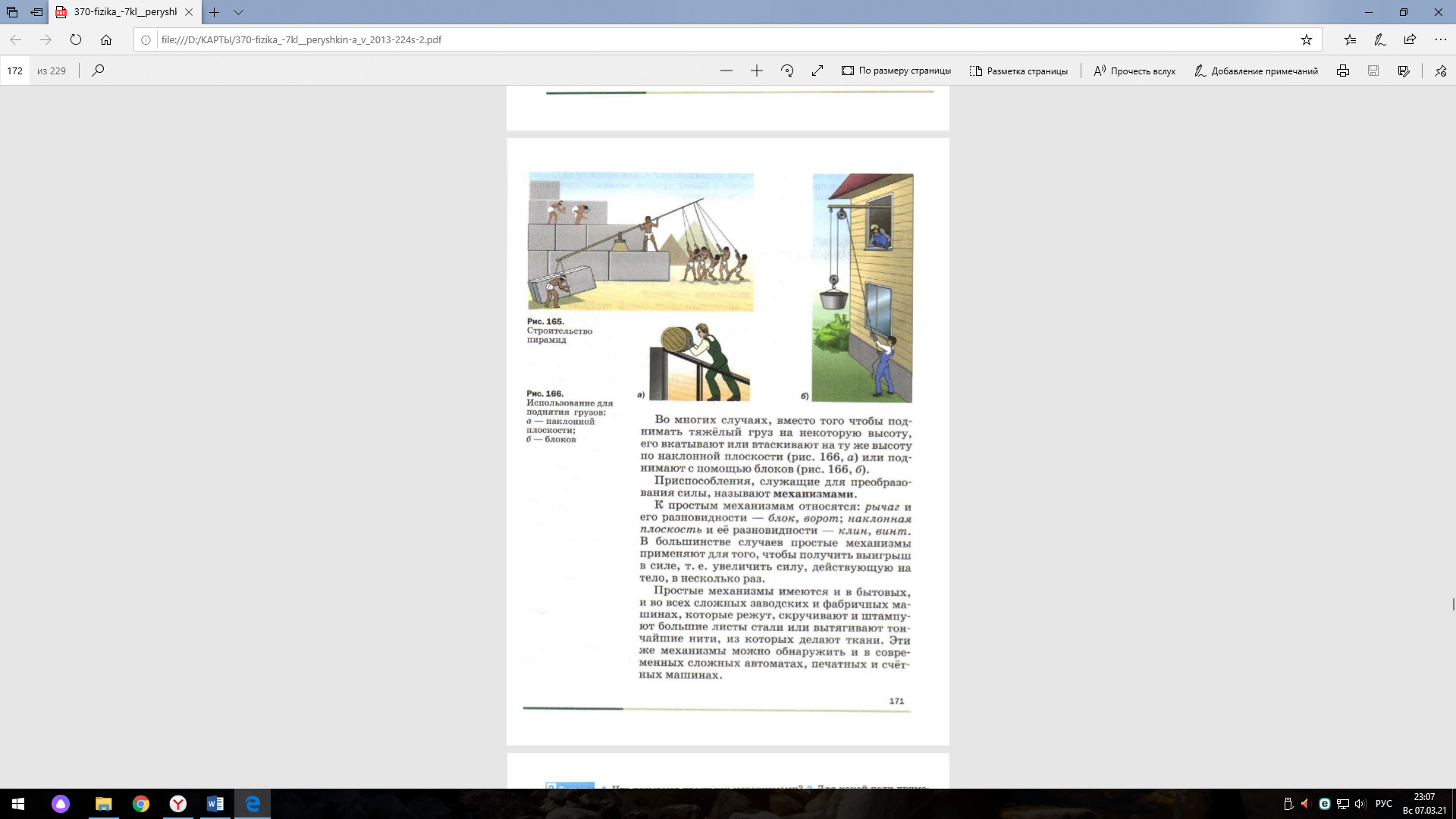Click the network icon in system tray

(1342, 804)
